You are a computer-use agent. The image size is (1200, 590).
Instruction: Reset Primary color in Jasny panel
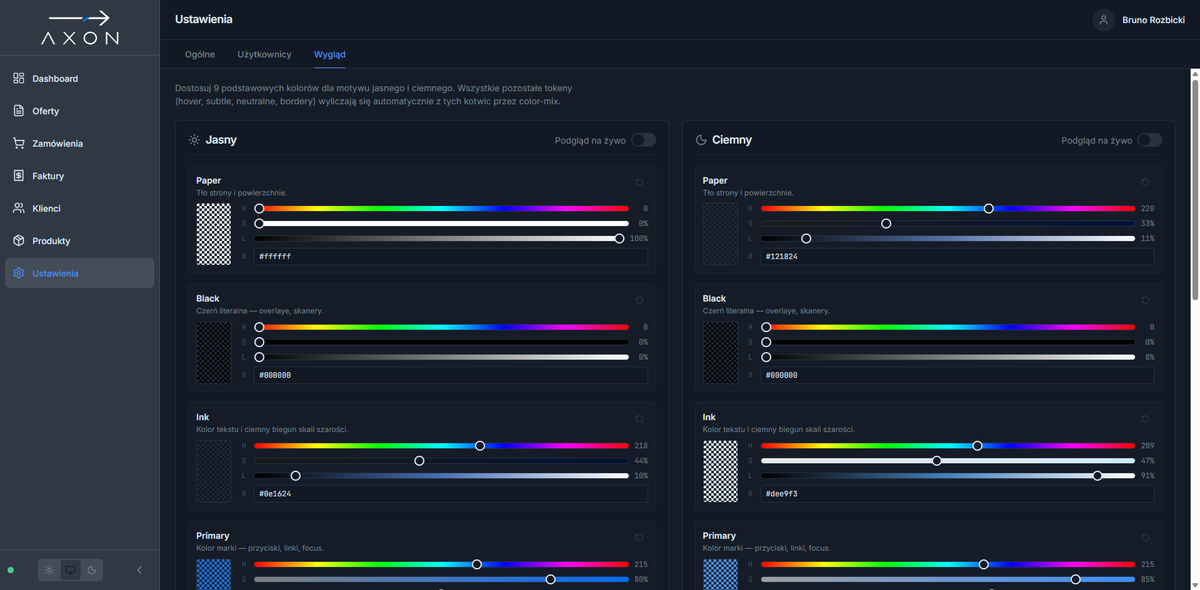click(x=639, y=537)
